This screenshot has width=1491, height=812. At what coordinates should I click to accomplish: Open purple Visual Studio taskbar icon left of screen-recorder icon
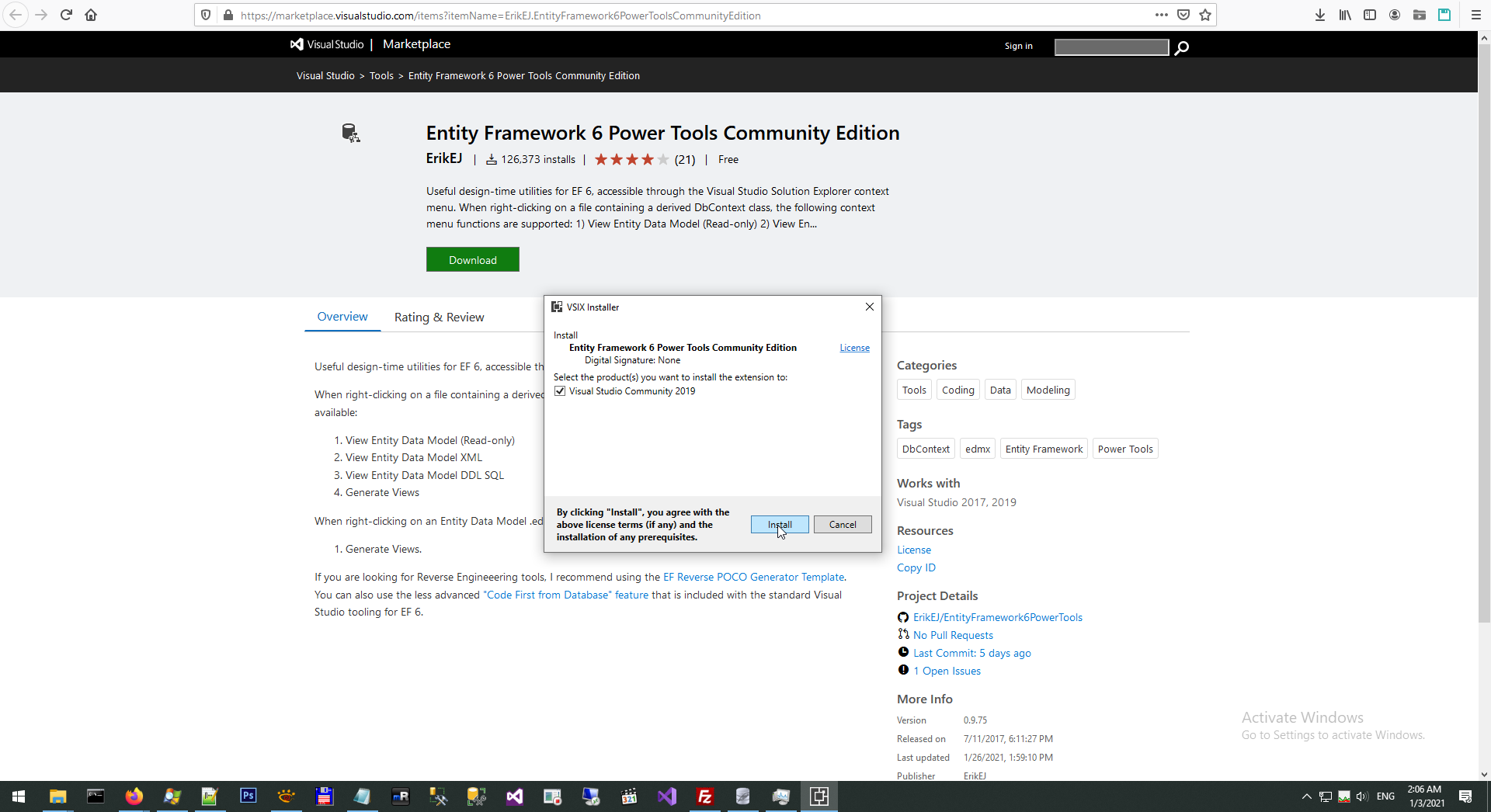514,796
